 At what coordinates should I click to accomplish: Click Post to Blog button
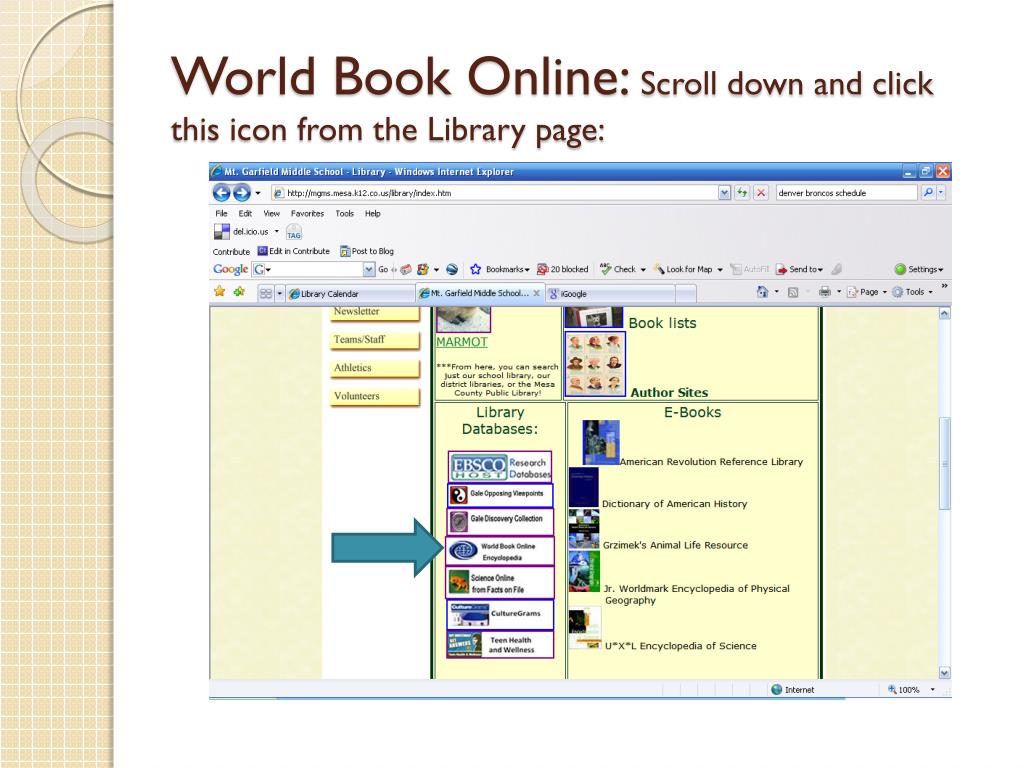coord(367,251)
